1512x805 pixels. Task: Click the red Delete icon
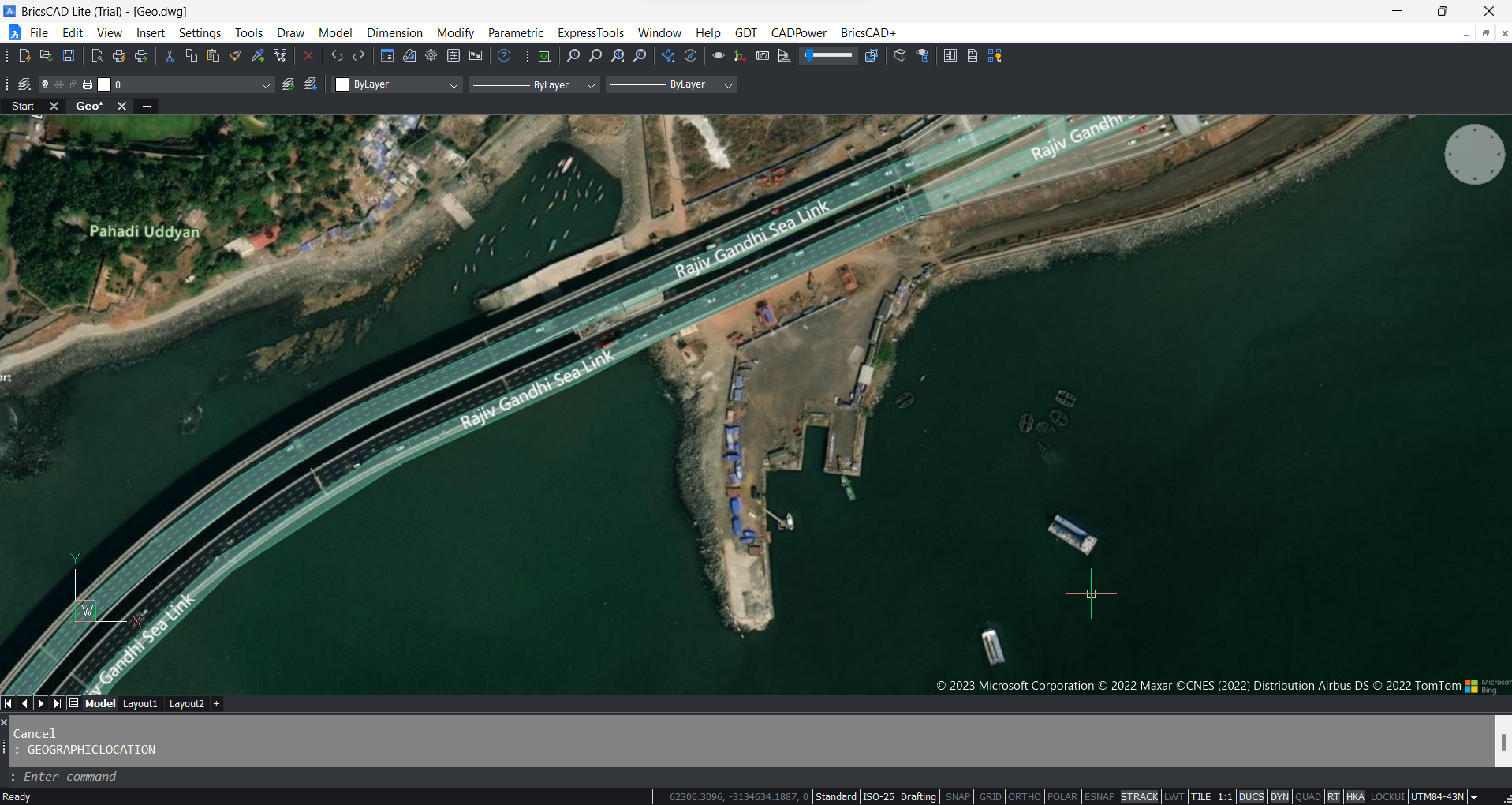308,55
